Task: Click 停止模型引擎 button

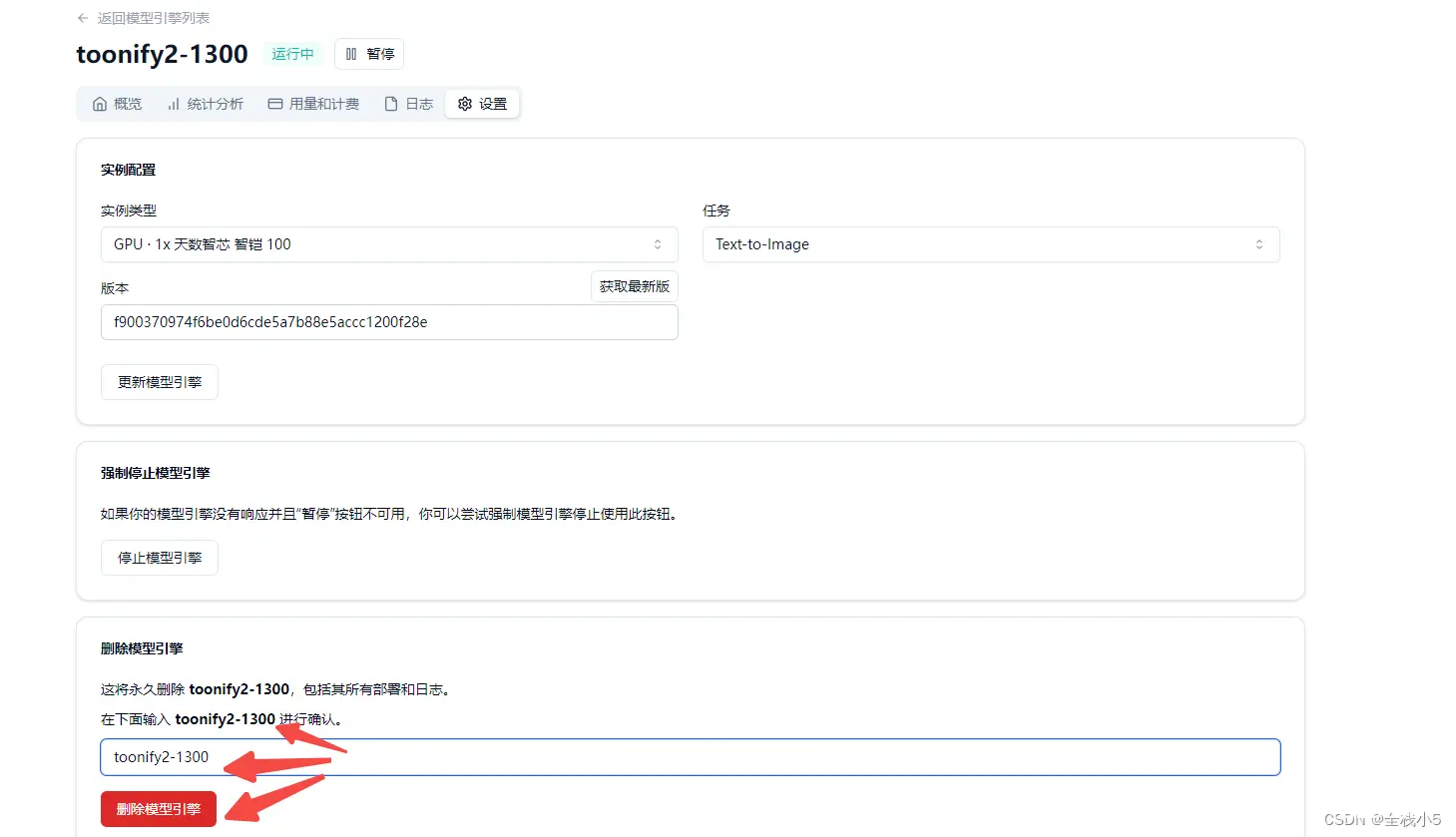Action: click(160, 558)
